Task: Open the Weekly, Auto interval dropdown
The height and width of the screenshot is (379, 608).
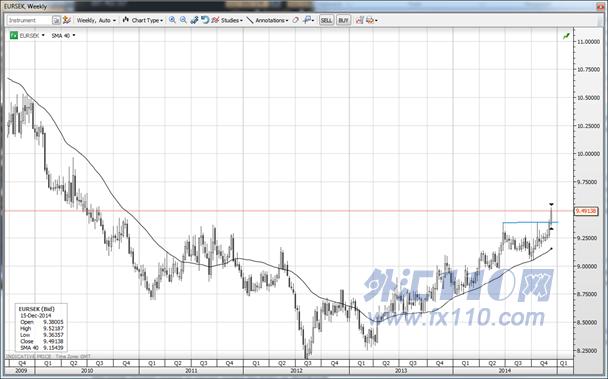Action: pyautogui.click(x=96, y=20)
